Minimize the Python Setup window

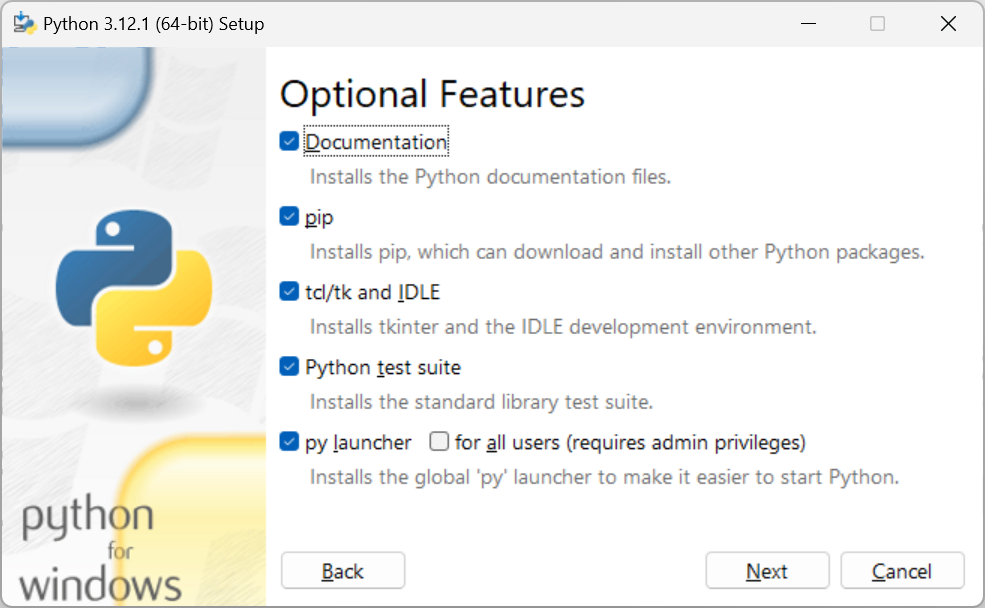806,24
